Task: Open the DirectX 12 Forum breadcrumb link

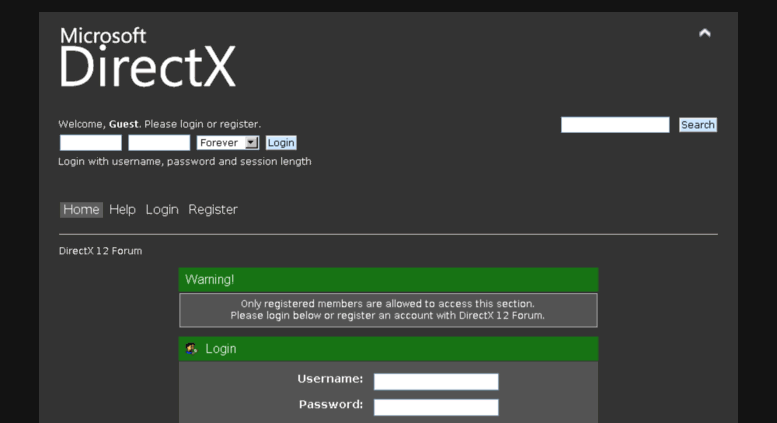Action: (101, 251)
